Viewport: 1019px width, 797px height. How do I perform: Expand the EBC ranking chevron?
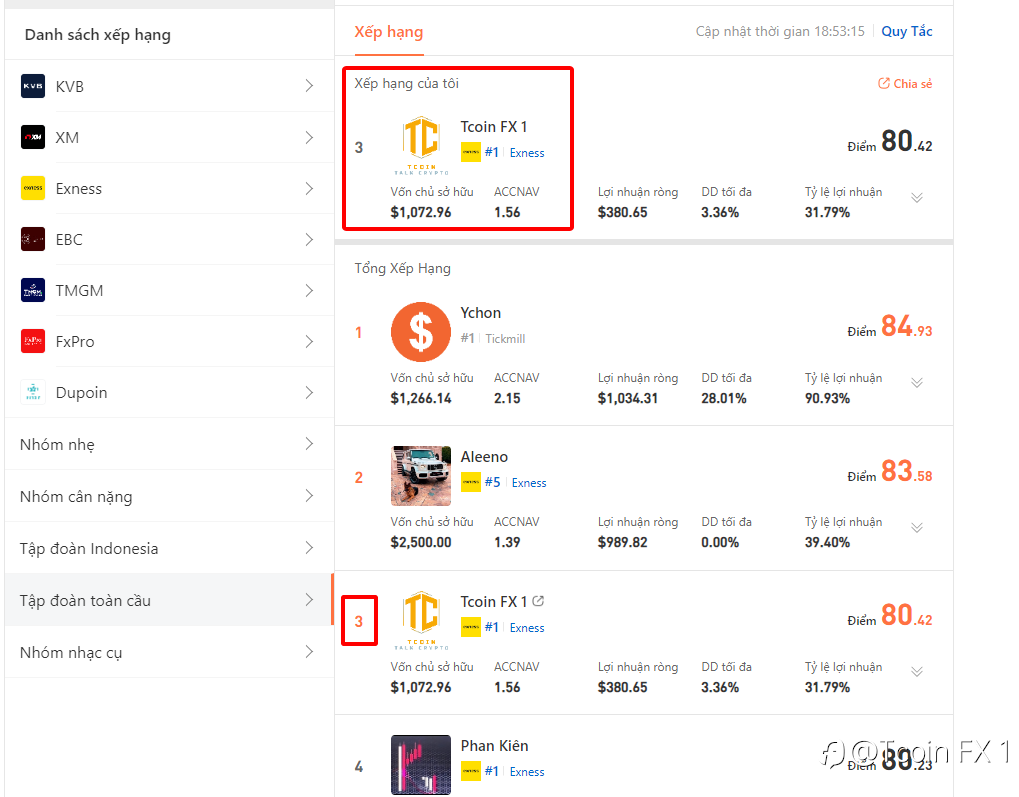309,239
